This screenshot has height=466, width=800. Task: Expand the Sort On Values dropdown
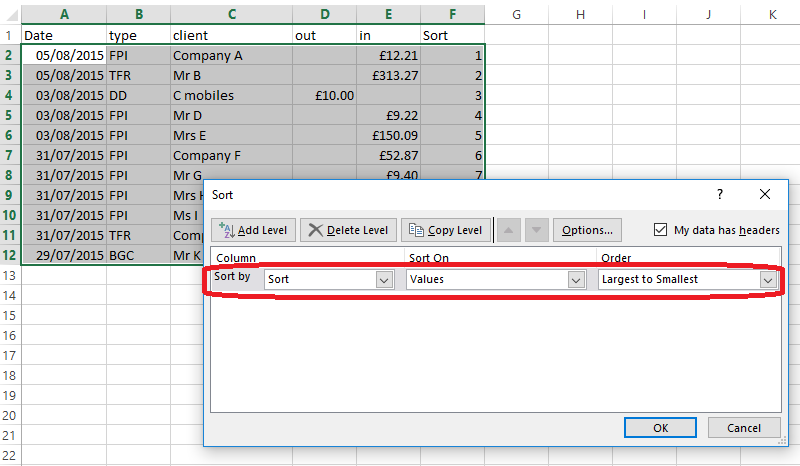click(576, 280)
